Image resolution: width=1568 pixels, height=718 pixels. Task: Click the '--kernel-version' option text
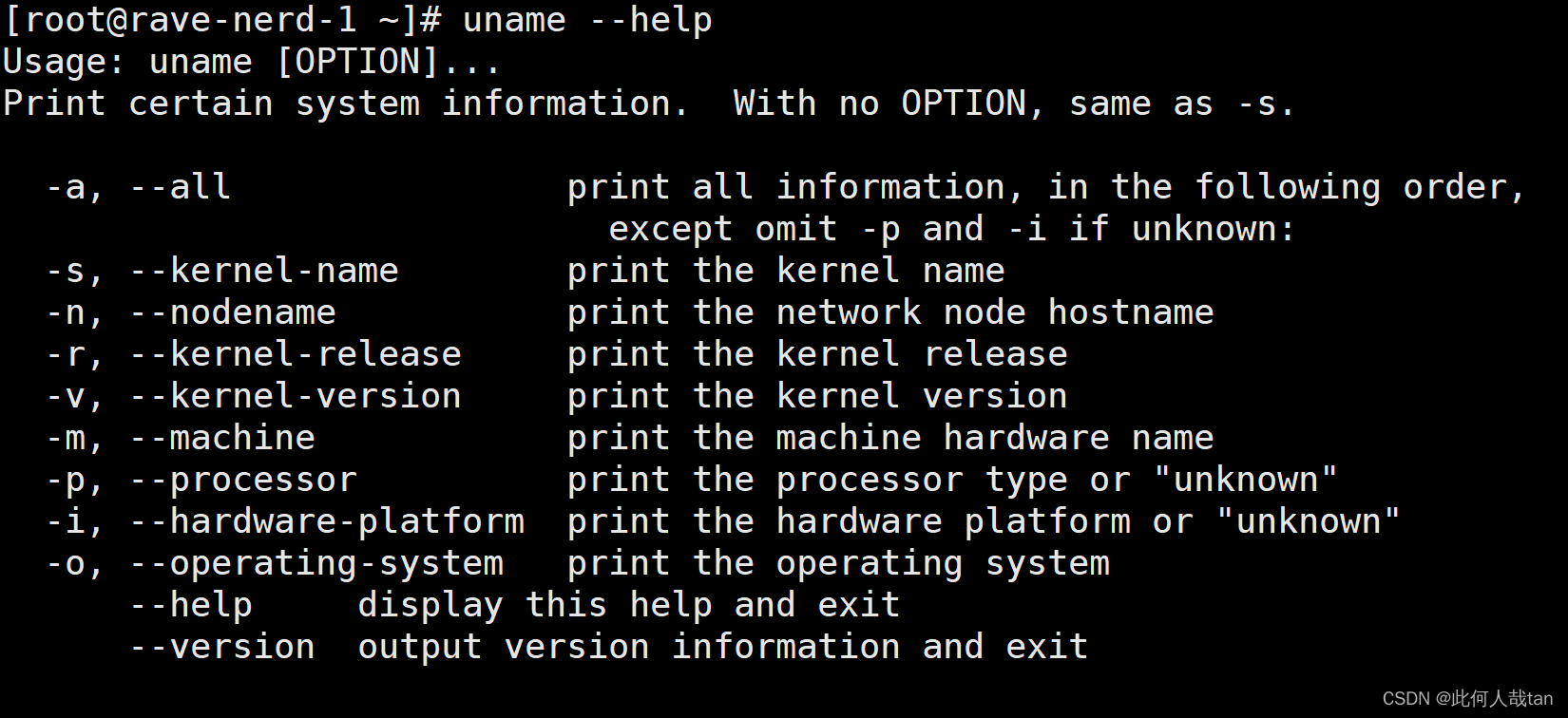click(296, 396)
